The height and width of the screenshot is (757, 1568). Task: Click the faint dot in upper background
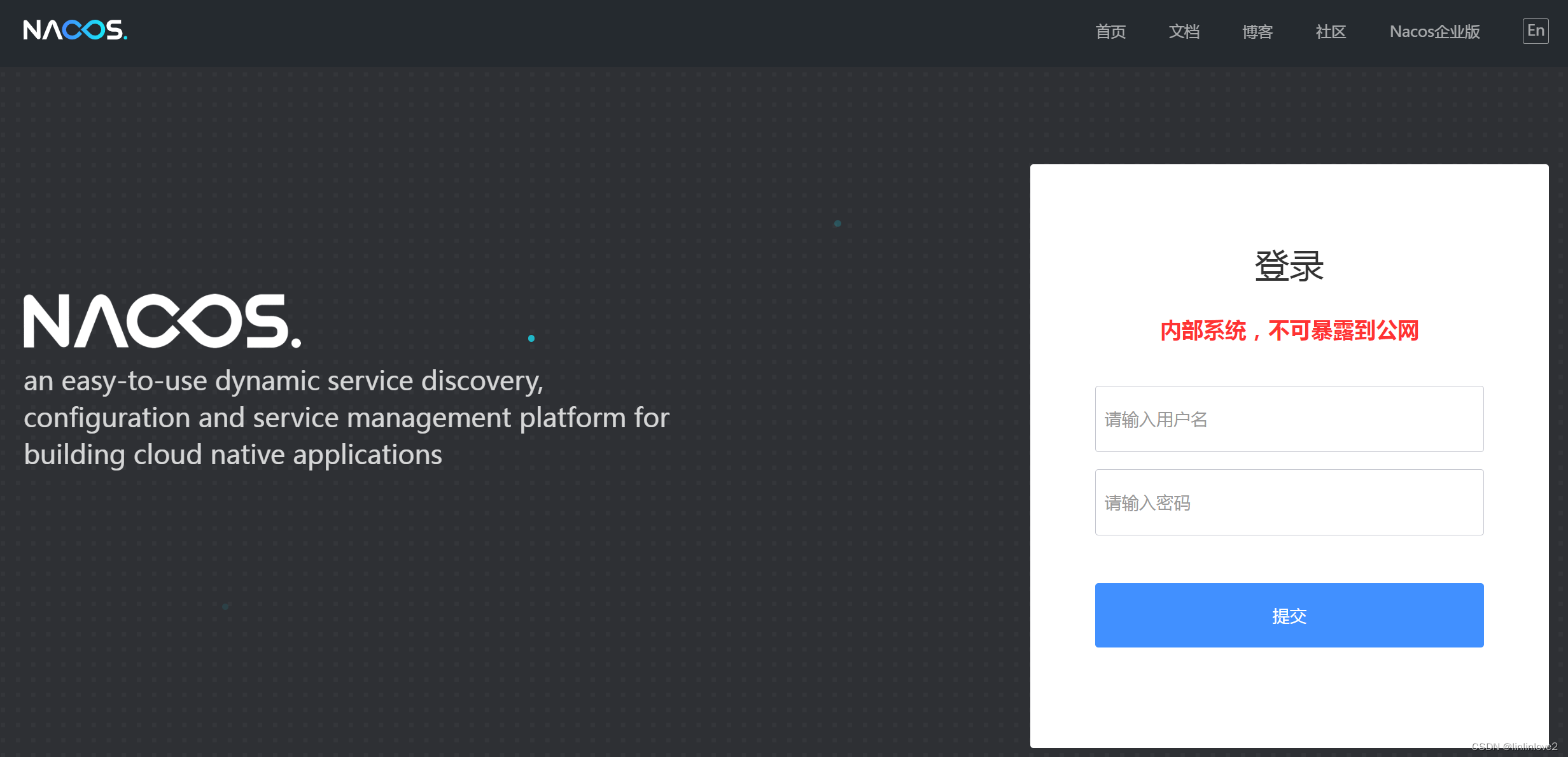[837, 223]
